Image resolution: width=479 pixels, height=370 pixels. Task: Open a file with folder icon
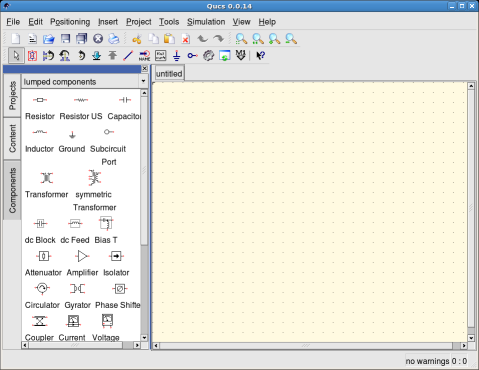(x=49, y=39)
